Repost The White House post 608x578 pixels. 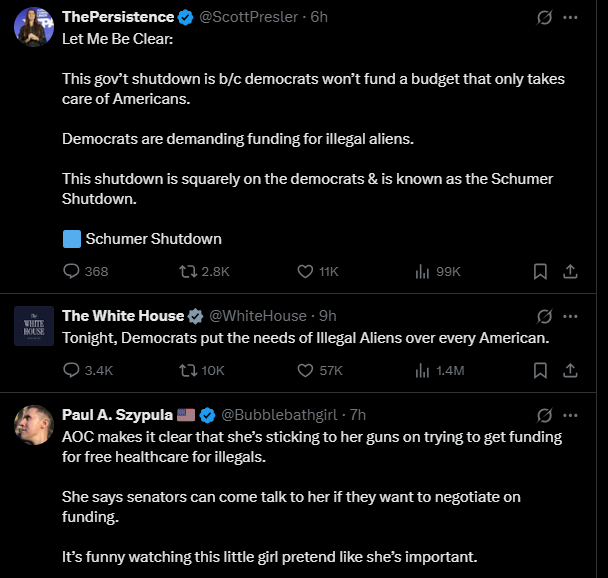[187, 370]
